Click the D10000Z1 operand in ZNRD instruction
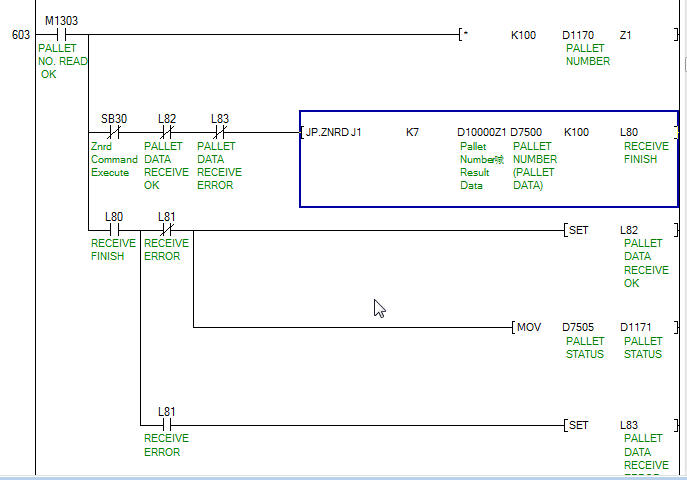Viewport: 687px width, 480px height. pos(481,132)
